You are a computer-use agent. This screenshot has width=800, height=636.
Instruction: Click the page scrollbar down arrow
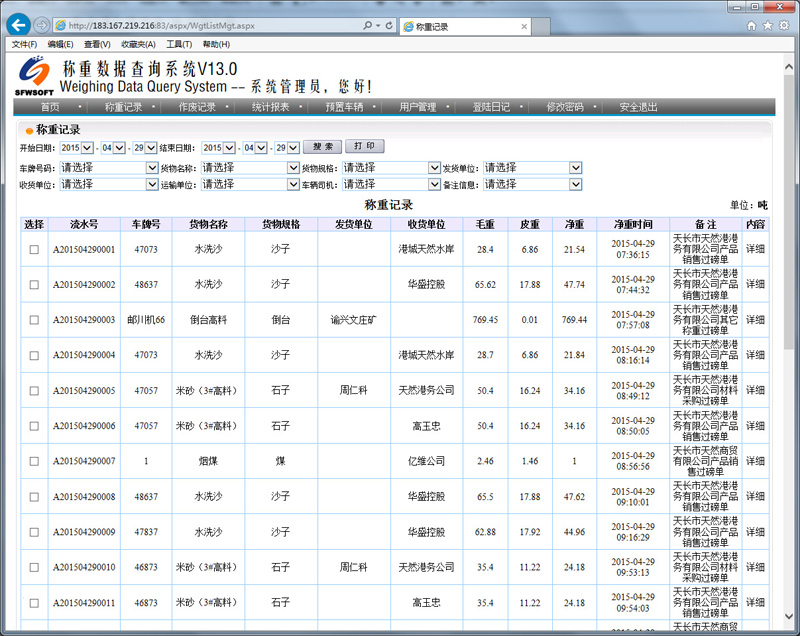tap(789, 617)
